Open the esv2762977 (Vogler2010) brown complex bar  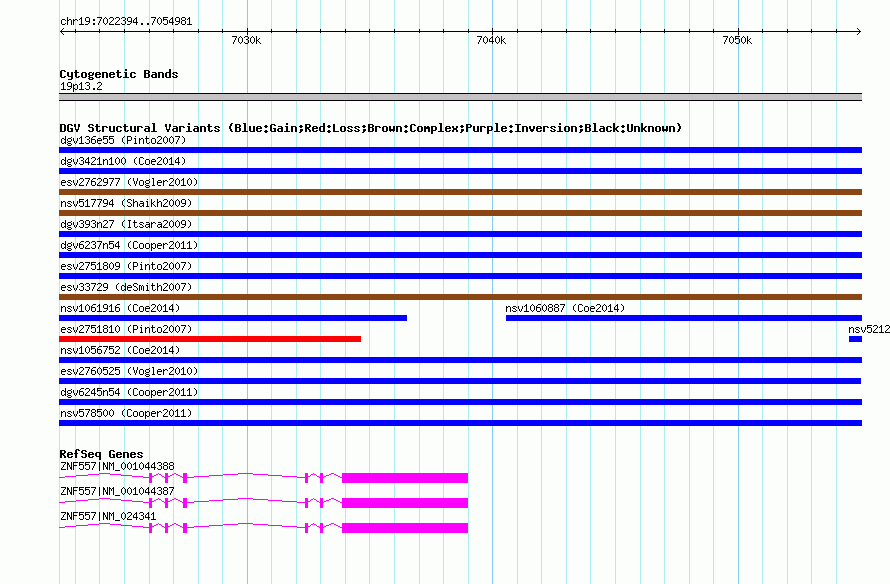tap(460, 192)
